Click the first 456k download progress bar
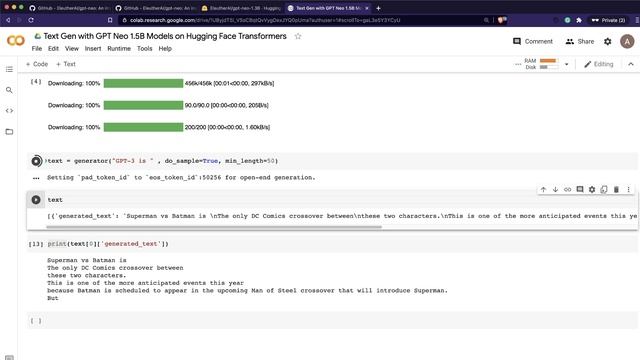Viewport: 640px width, 360px height. [x=143, y=83]
